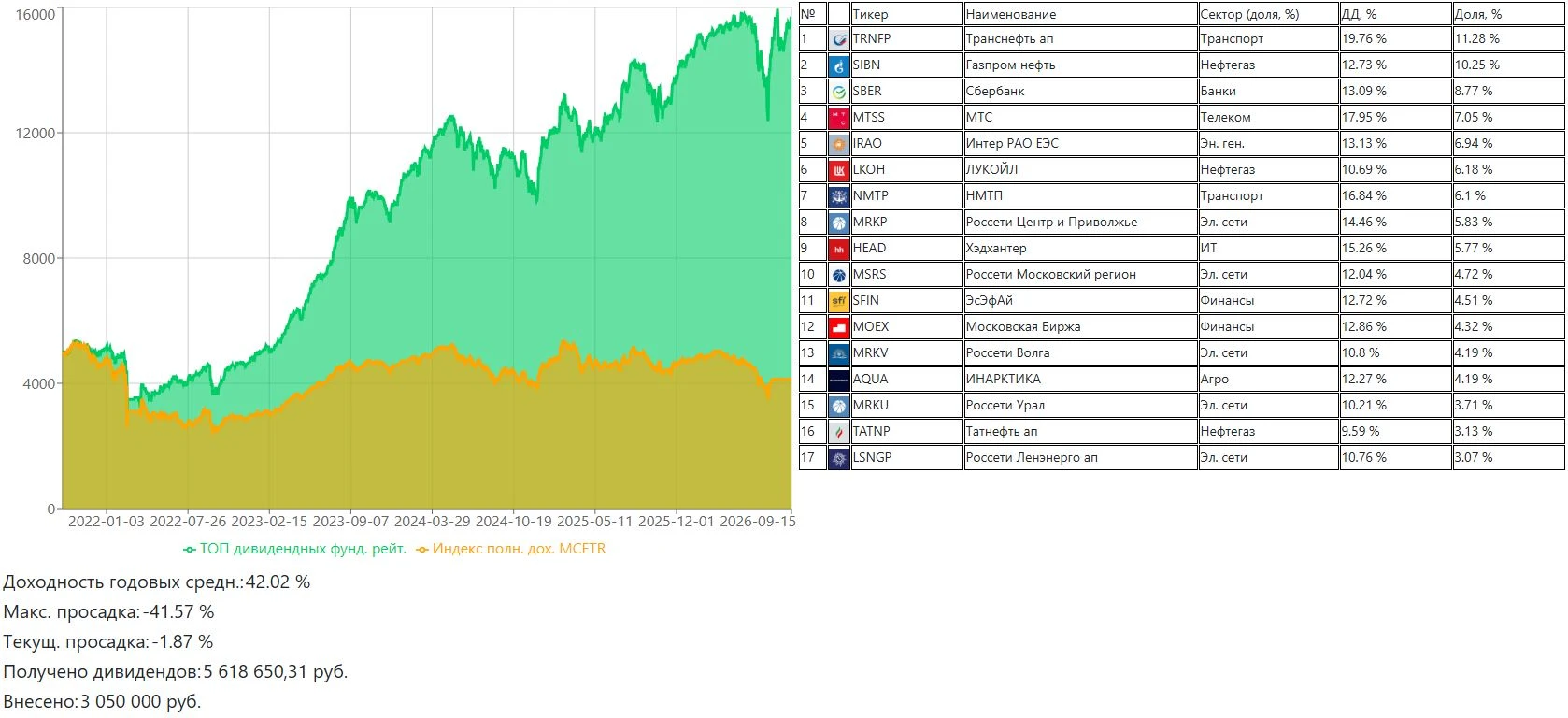The width and height of the screenshot is (1568, 718).
Task: Click the 'Наименование' column header
Action: point(1080,14)
